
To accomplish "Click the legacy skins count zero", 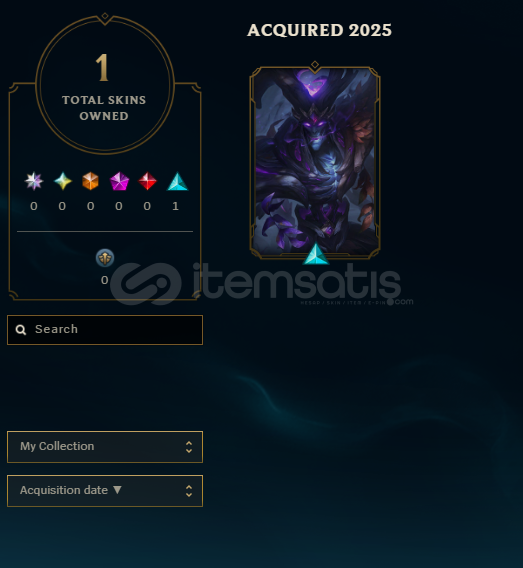I will [105, 280].
